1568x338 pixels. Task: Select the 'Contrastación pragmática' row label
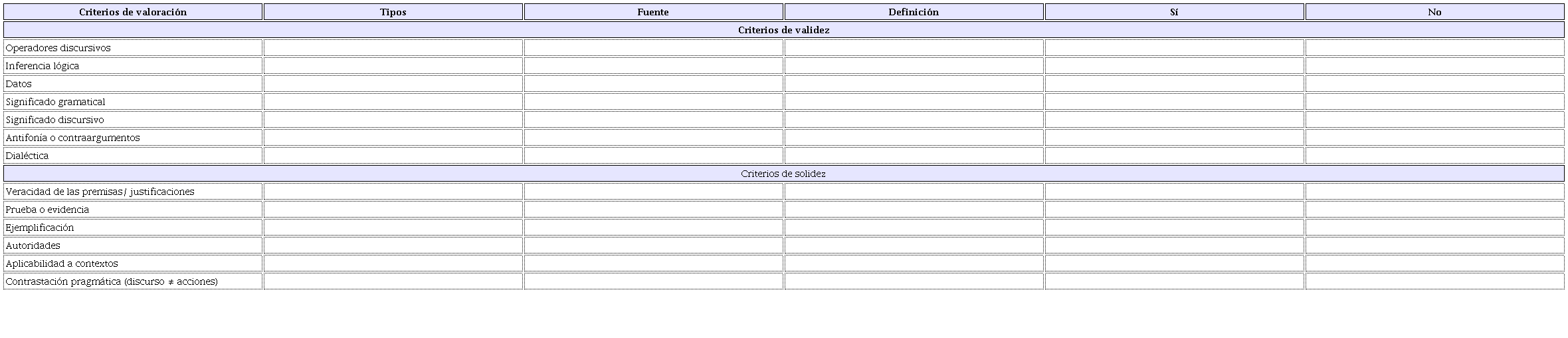pyautogui.click(x=112, y=281)
